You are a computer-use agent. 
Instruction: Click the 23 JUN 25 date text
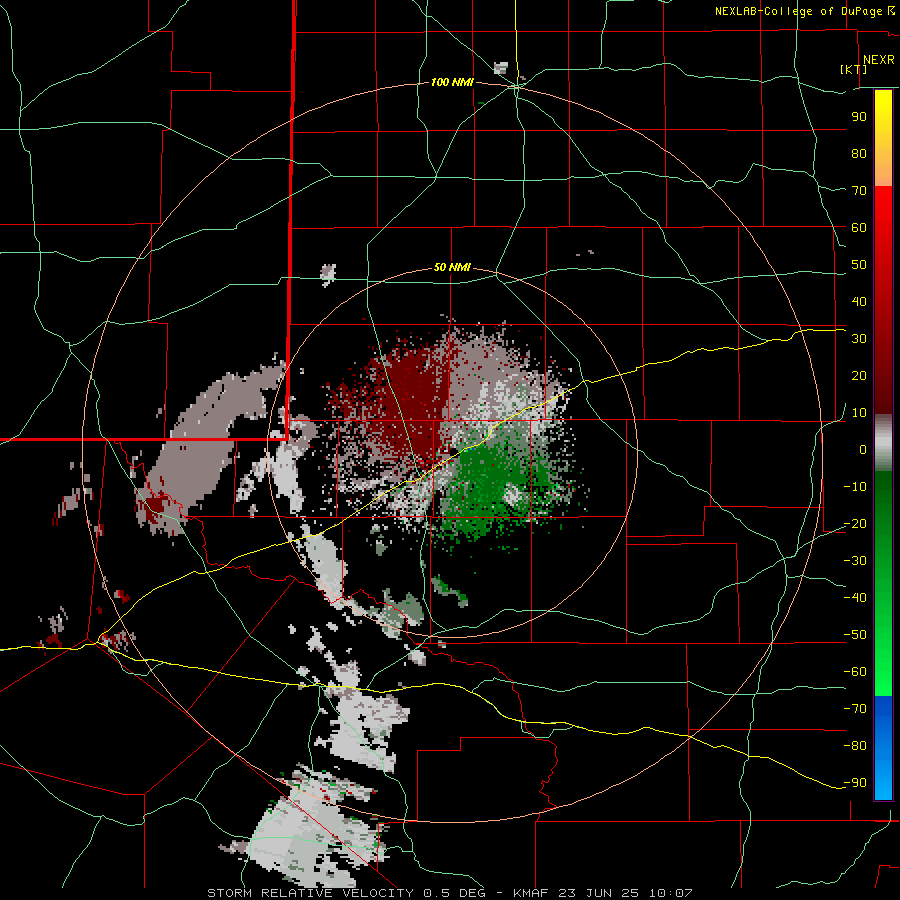click(599, 893)
